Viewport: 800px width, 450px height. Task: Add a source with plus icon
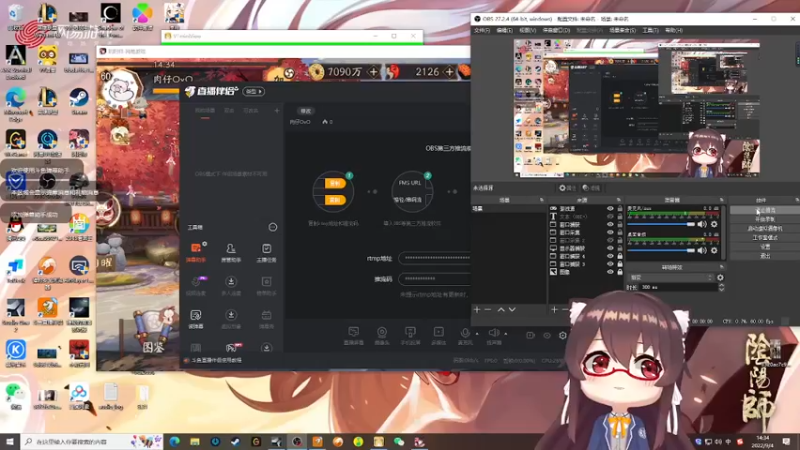554,310
